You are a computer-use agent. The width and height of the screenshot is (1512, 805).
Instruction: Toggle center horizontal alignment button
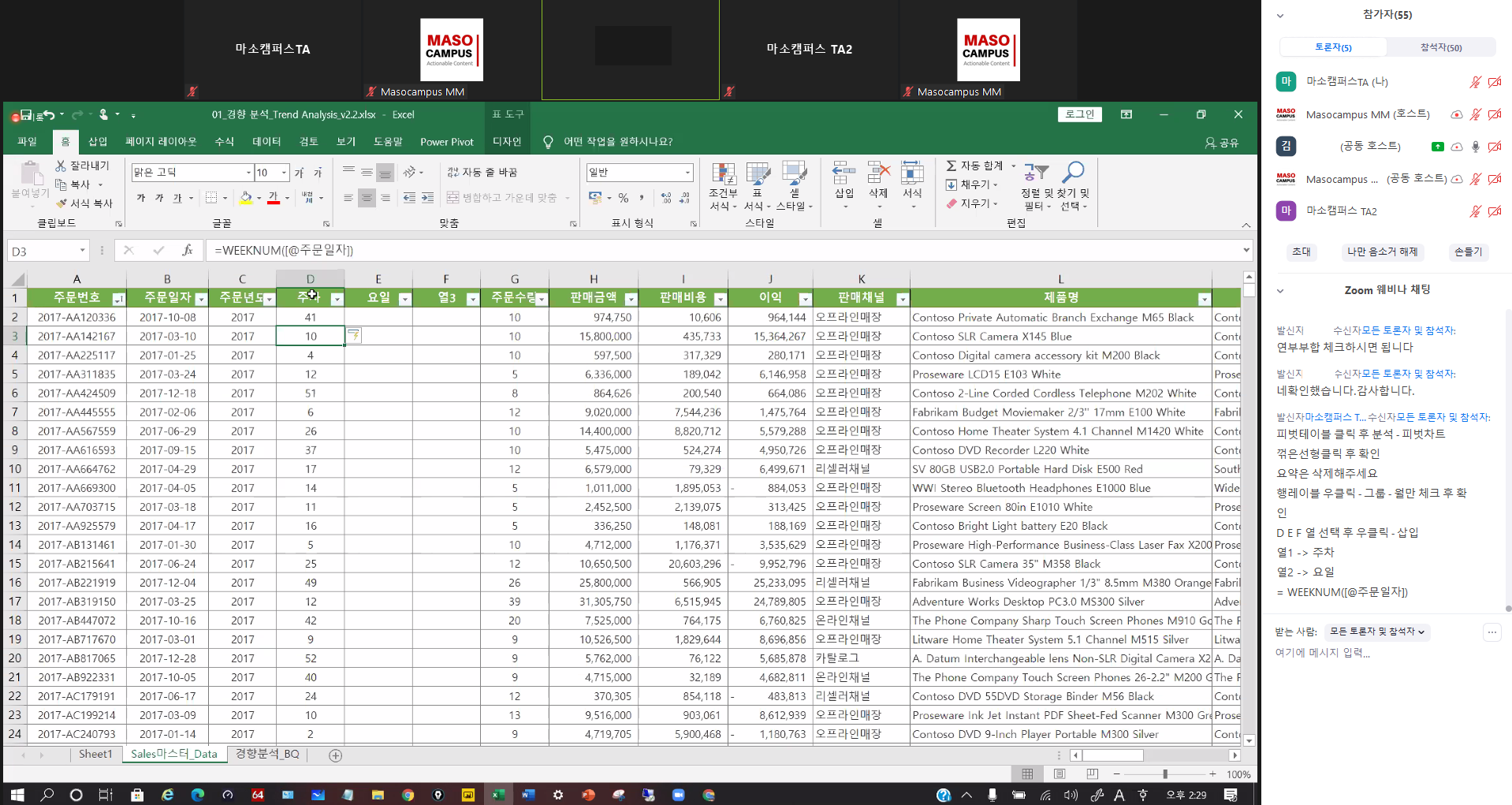(367, 198)
